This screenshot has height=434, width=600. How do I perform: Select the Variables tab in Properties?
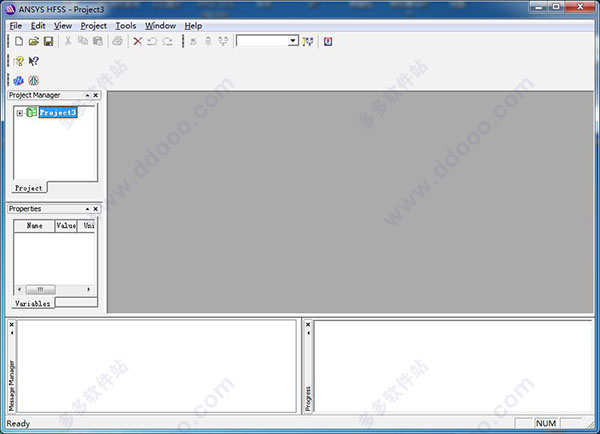(33, 303)
